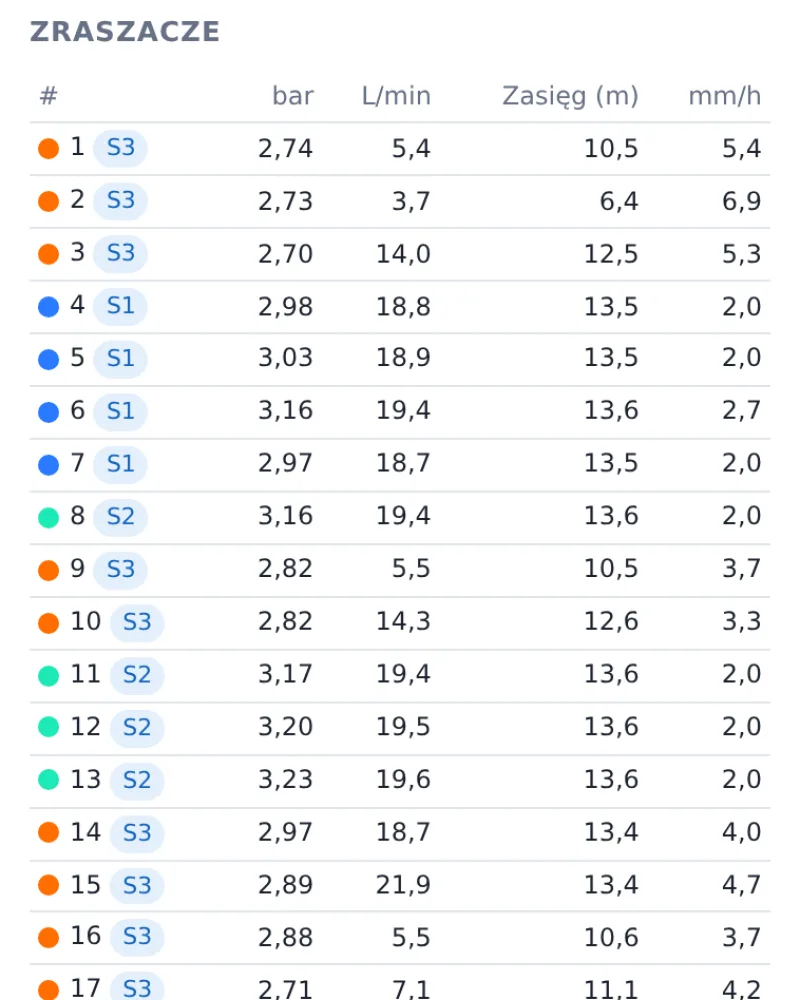The width and height of the screenshot is (800, 1000).
Task: Select the S2 badge on sprinkler 11
Action: pyautogui.click(x=137, y=675)
